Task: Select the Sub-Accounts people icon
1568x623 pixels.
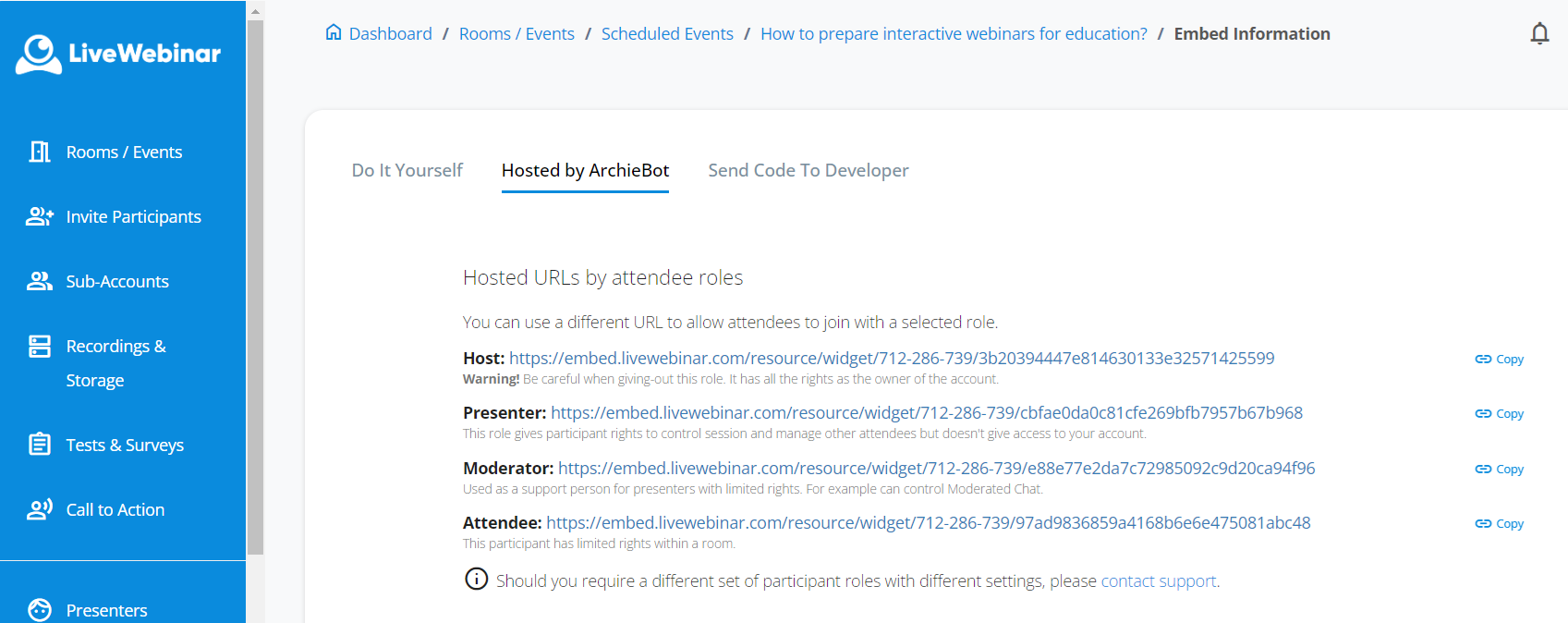Action: [x=40, y=281]
